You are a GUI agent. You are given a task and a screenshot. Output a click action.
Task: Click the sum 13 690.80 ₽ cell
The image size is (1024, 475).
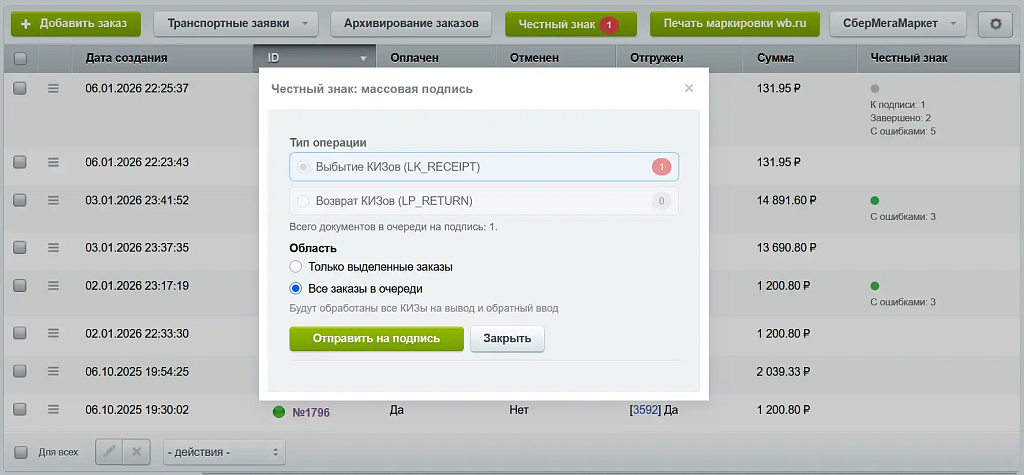pos(787,248)
